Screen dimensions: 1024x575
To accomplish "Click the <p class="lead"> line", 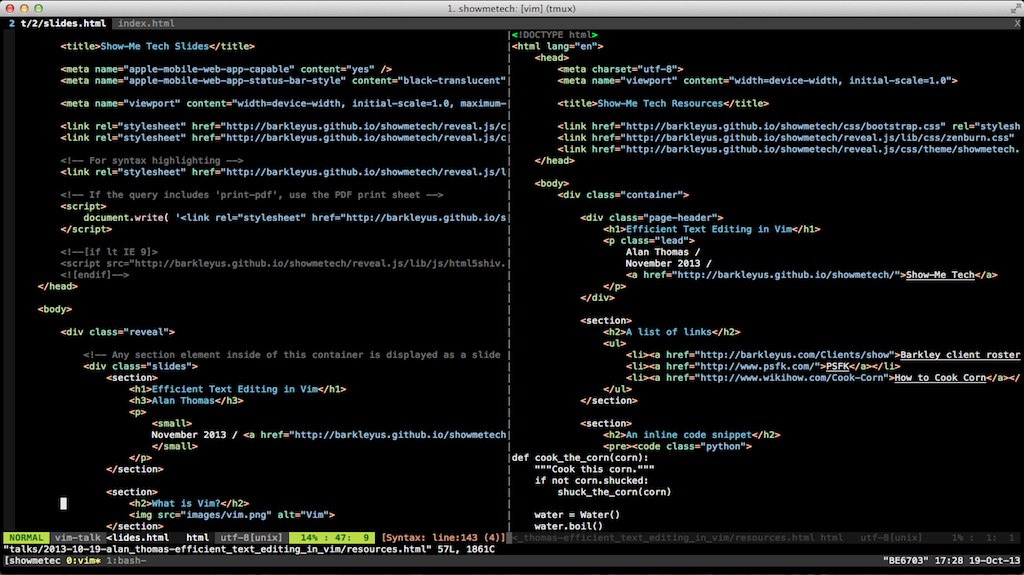I will pos(648,240).
